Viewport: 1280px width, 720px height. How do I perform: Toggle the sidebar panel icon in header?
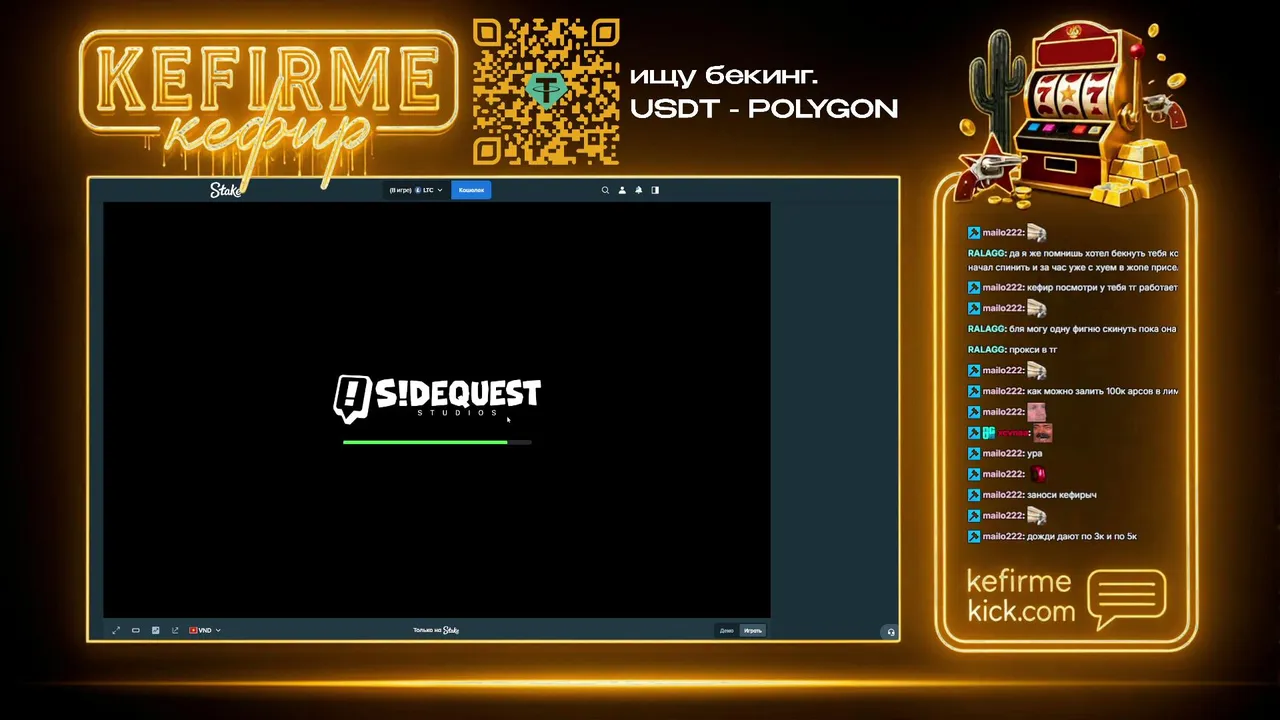click(x=655, y=190)
